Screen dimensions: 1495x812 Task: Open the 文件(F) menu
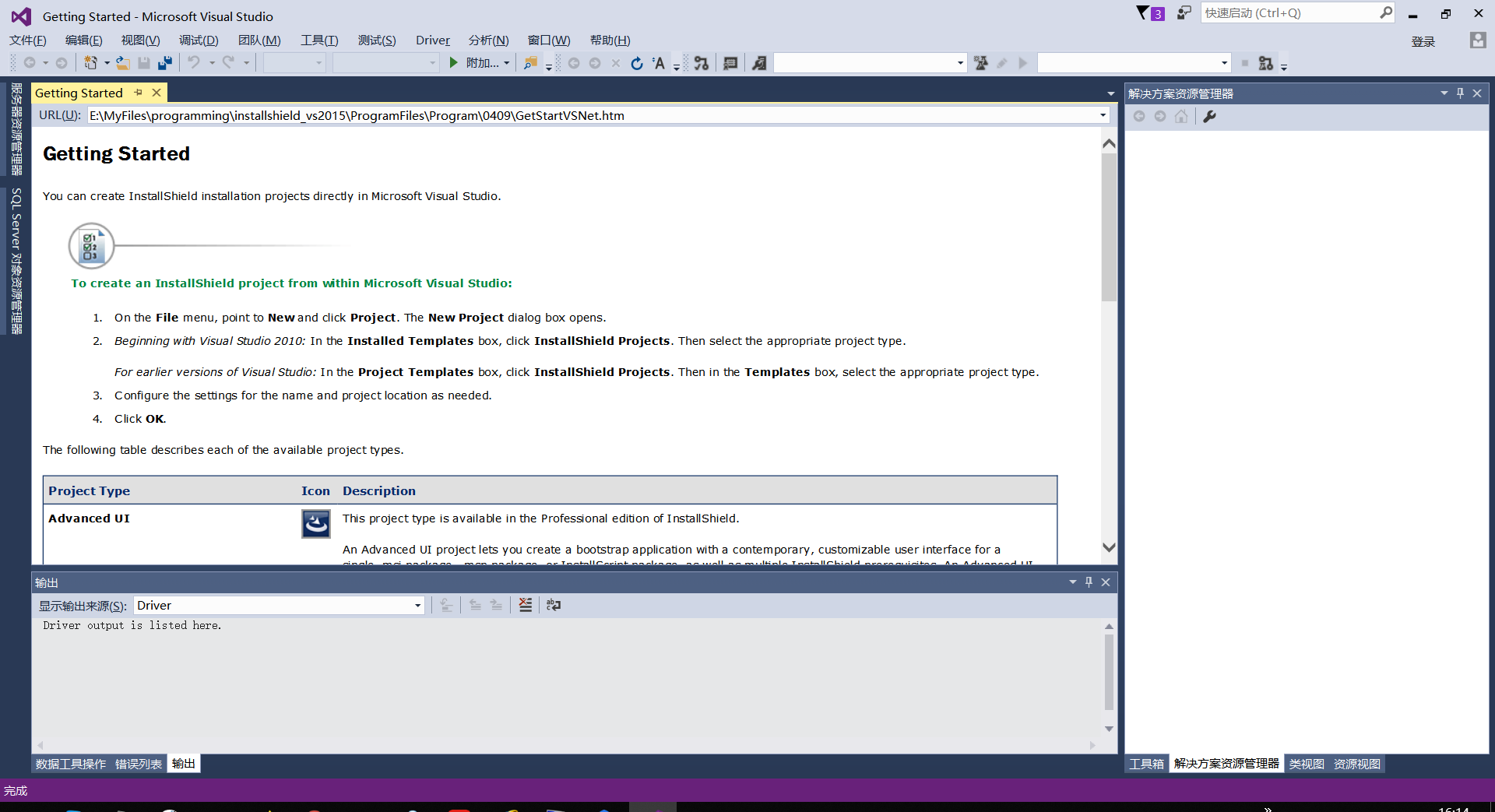coord(27,40)
